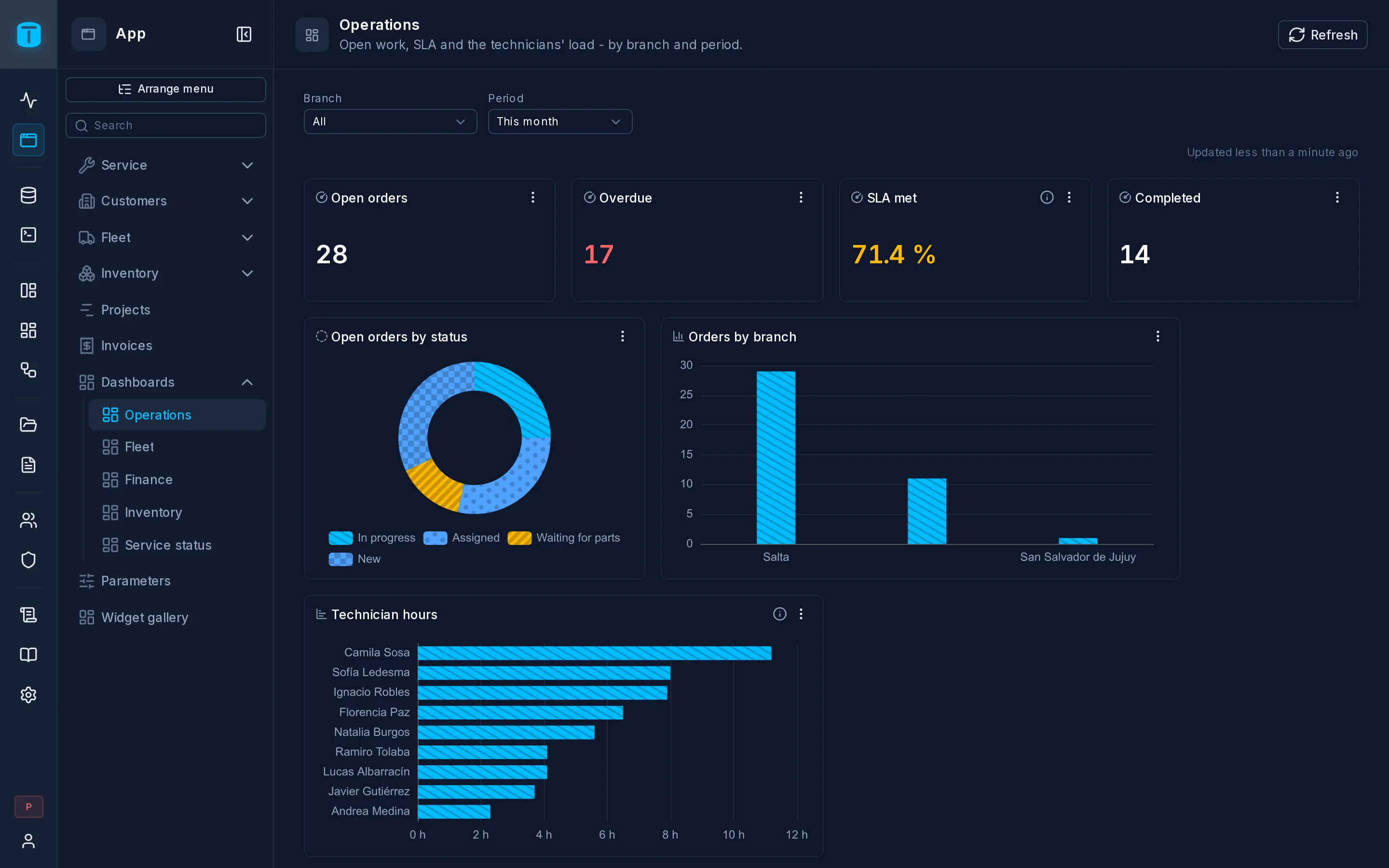Screen dimensions: 1389x868
Task: Expand the Inventory menu section with chevron
Action: click(247, 273)
